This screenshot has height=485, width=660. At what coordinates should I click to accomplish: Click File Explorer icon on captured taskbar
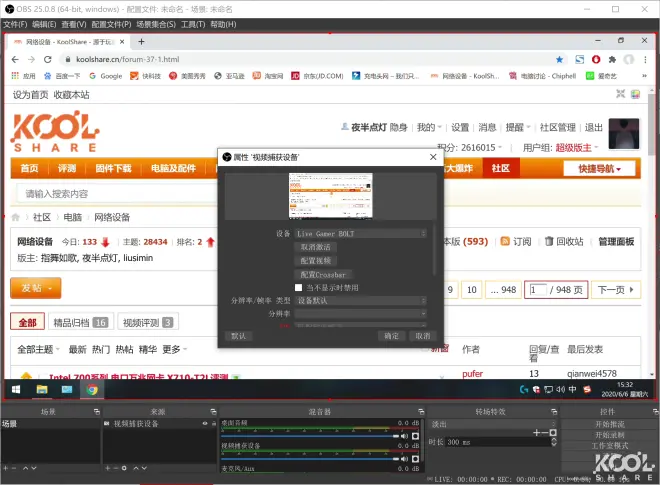pos(42,389)
